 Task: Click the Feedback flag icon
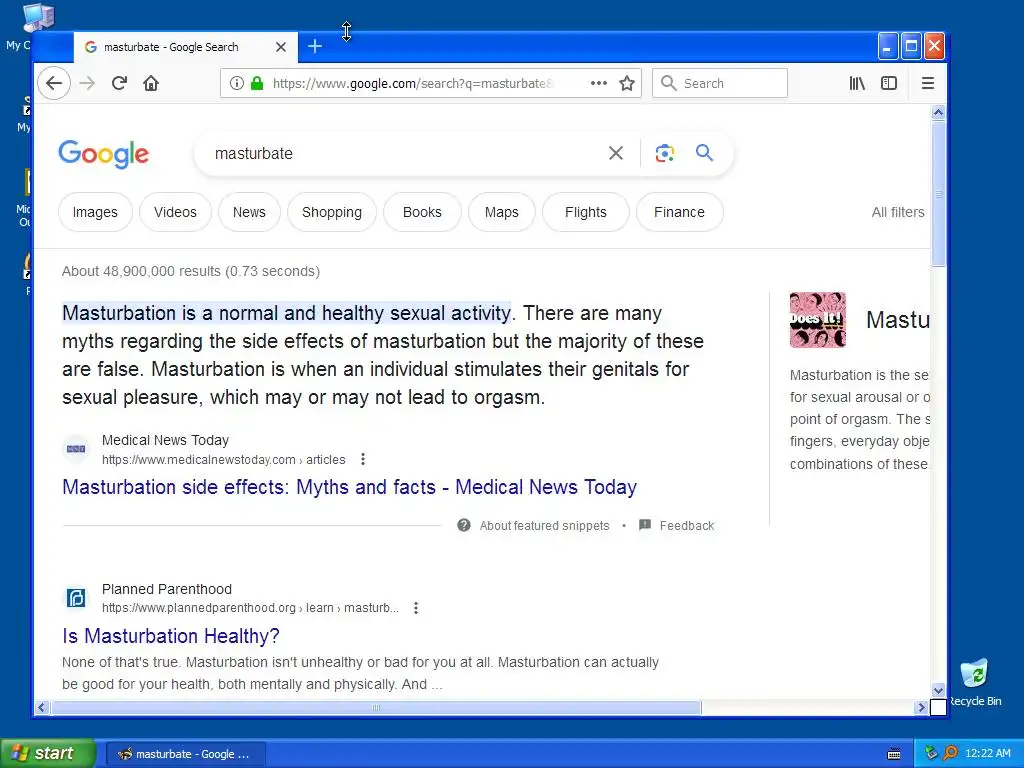(645, 524)
